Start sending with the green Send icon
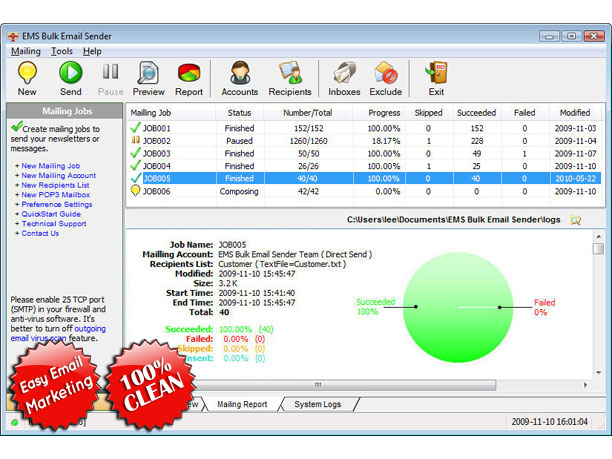This screenshot has height=459, width=612. (x=71, y=73)
